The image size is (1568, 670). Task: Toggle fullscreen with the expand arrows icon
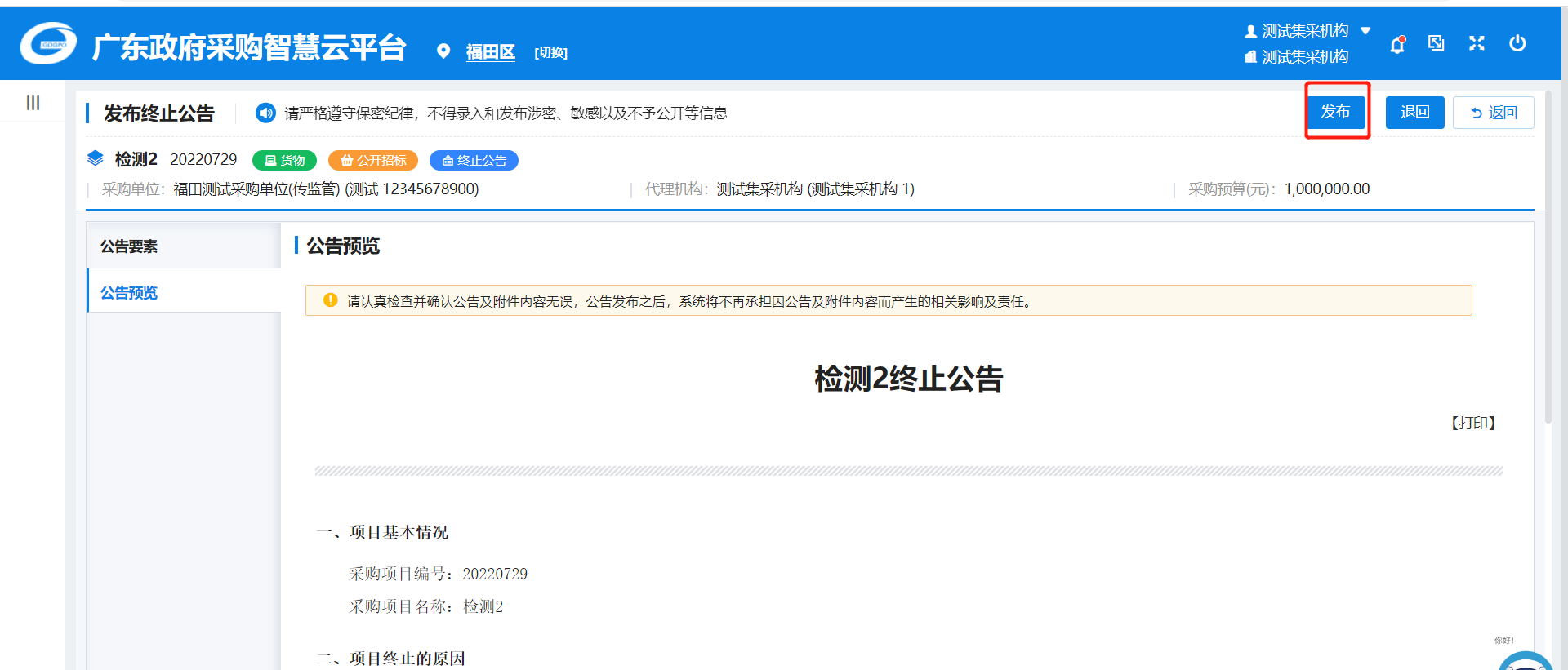(x=1477, y=43)
